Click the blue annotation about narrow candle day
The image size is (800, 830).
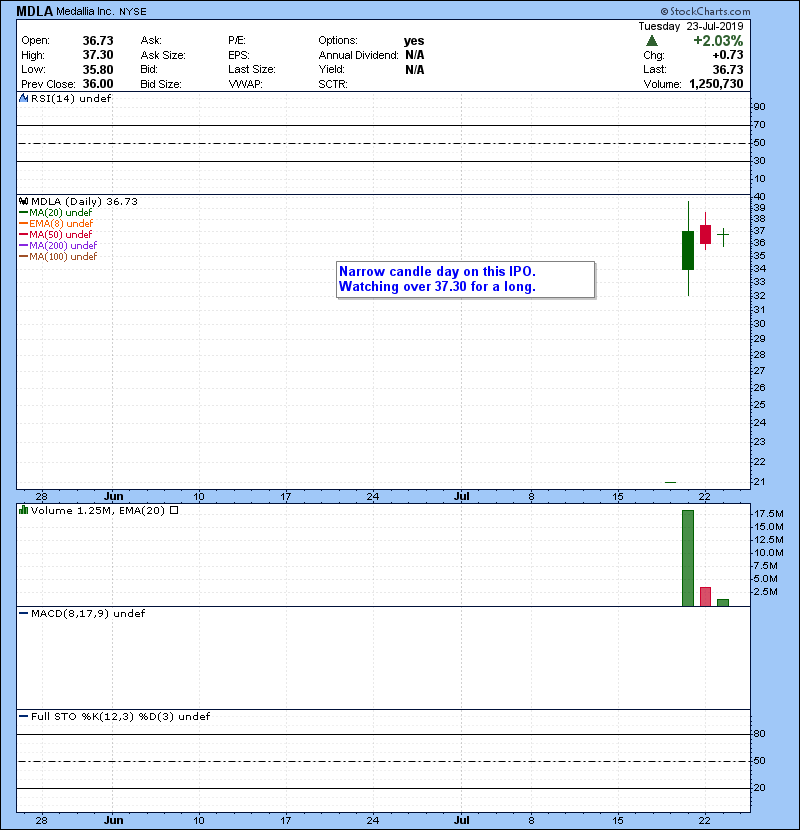pos(465,279)
